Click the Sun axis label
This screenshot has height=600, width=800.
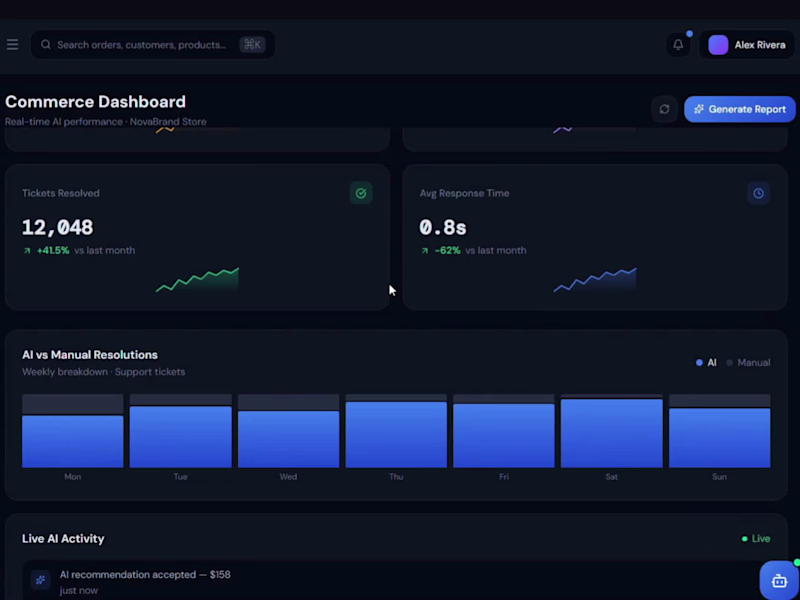719,477
